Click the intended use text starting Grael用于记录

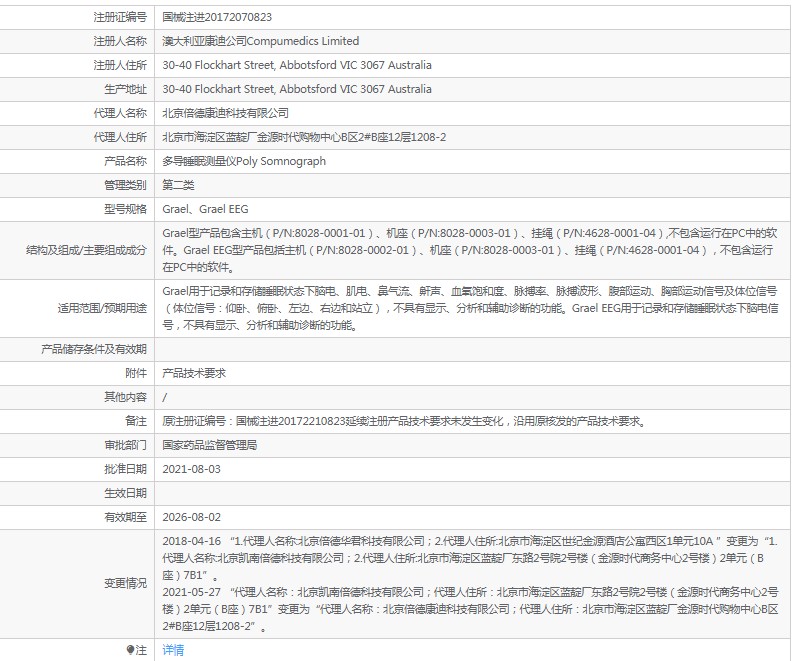click(469, 308)
